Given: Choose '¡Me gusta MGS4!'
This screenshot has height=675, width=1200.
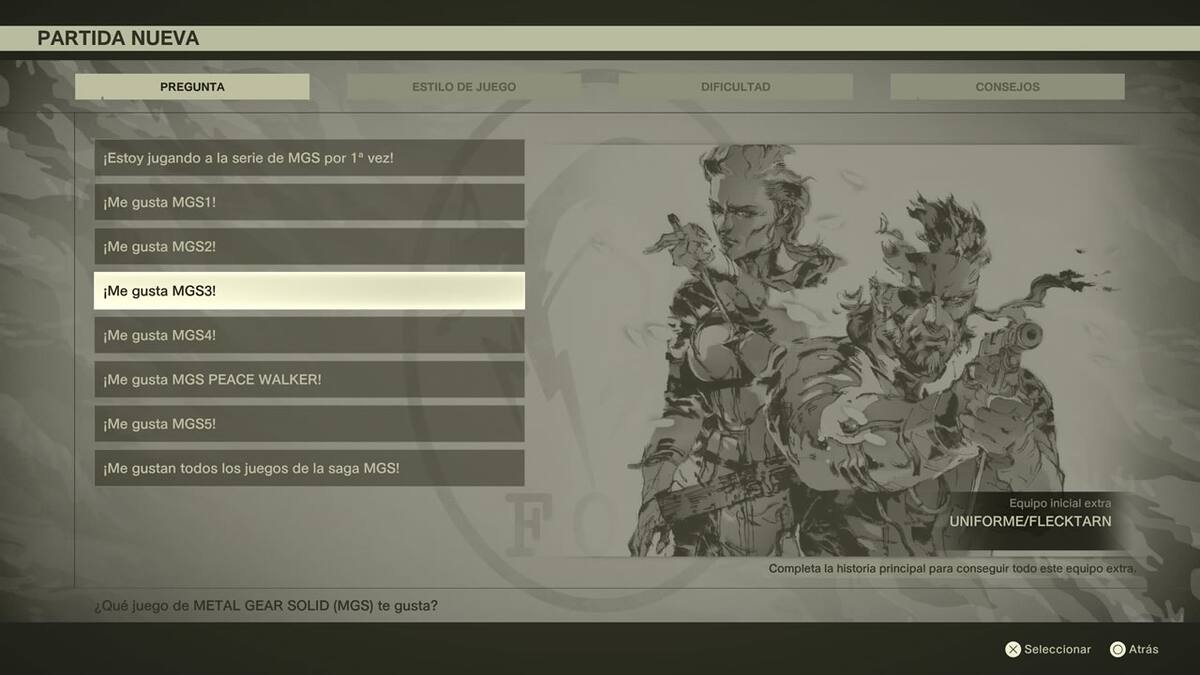Looking at the screenshot, I should [309, 335].
